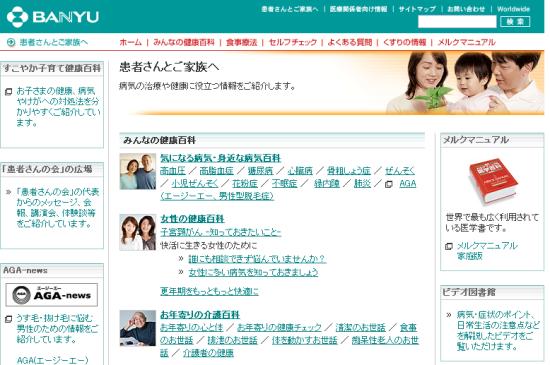Click new-window icon beside お子さまの健康 link

pyautogui.click(x=8, y=92)
